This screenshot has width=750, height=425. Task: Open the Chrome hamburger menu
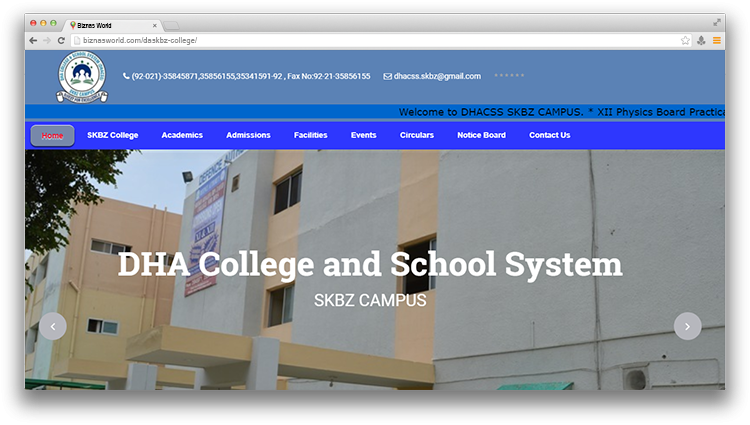point(716,40)
